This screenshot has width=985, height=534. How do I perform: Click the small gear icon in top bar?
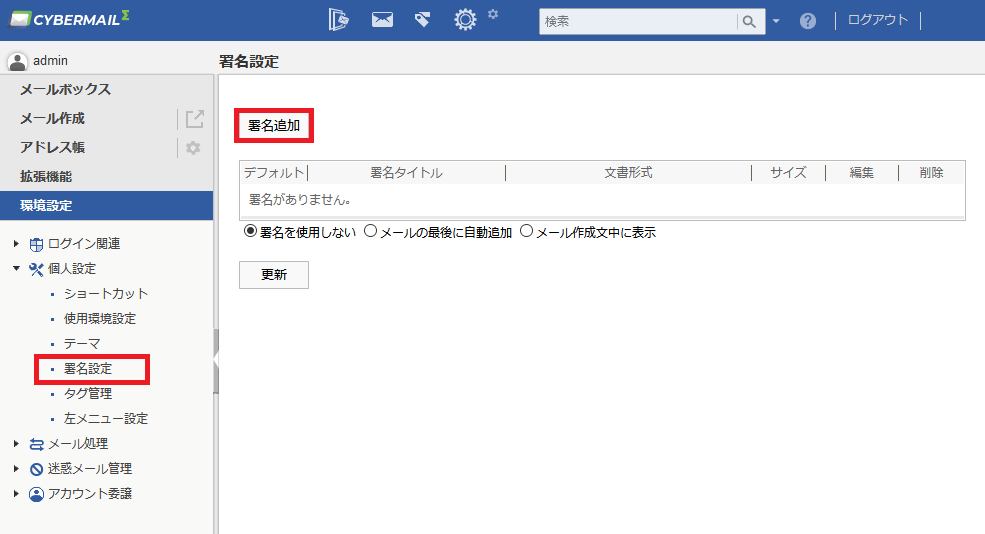[x=493, y=14]
